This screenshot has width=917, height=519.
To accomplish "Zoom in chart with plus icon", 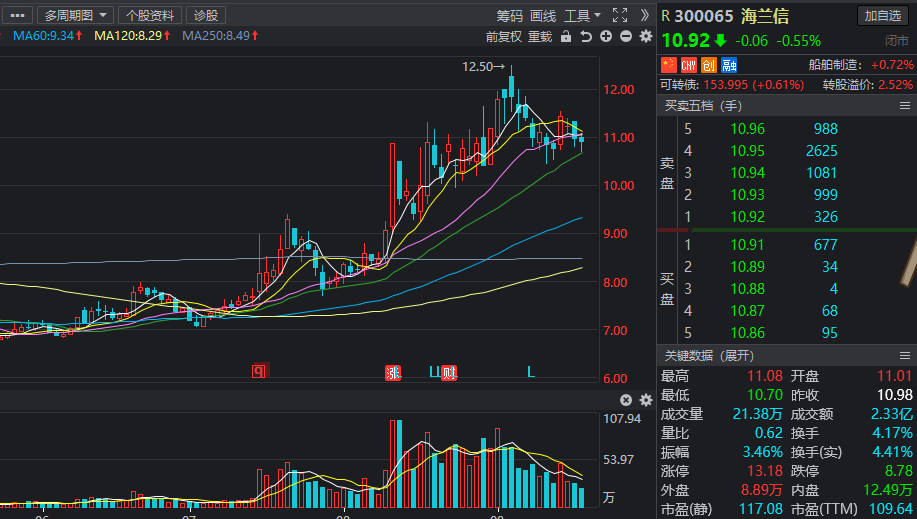I will pos(606,36).
